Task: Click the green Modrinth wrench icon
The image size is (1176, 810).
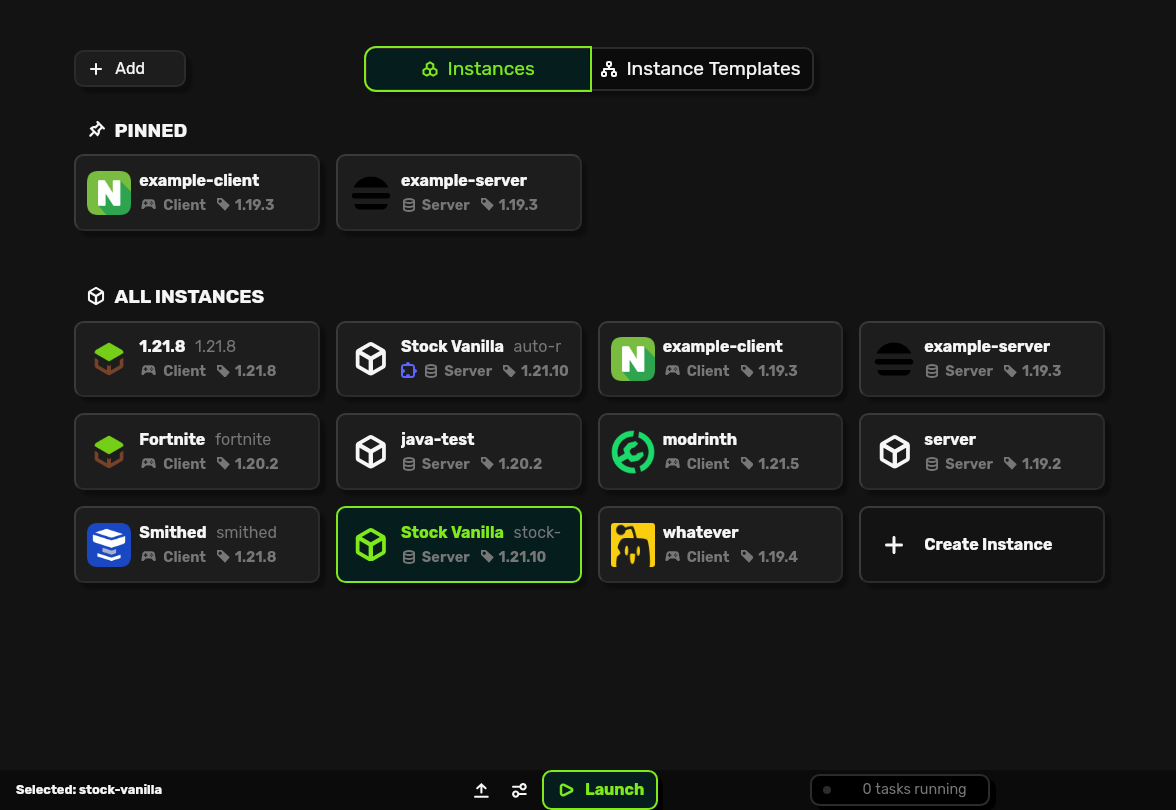Action: 632,452
